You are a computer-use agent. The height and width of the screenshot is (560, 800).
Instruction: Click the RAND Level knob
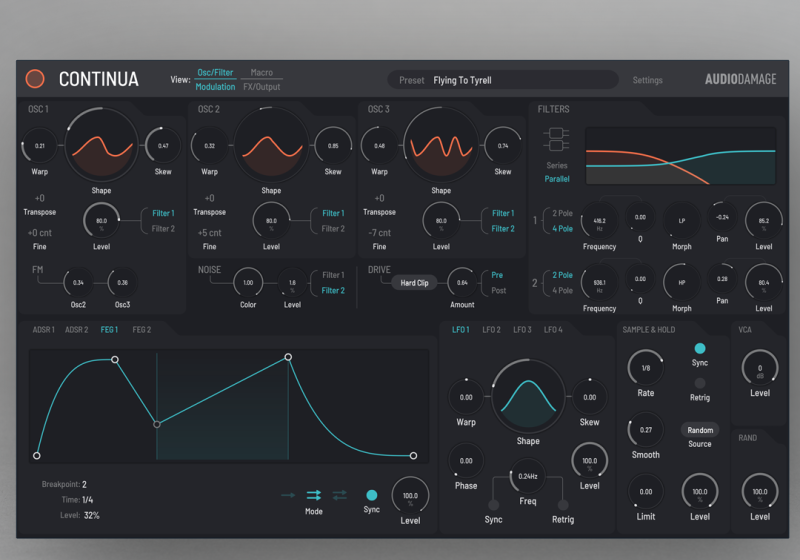point(760,492)
